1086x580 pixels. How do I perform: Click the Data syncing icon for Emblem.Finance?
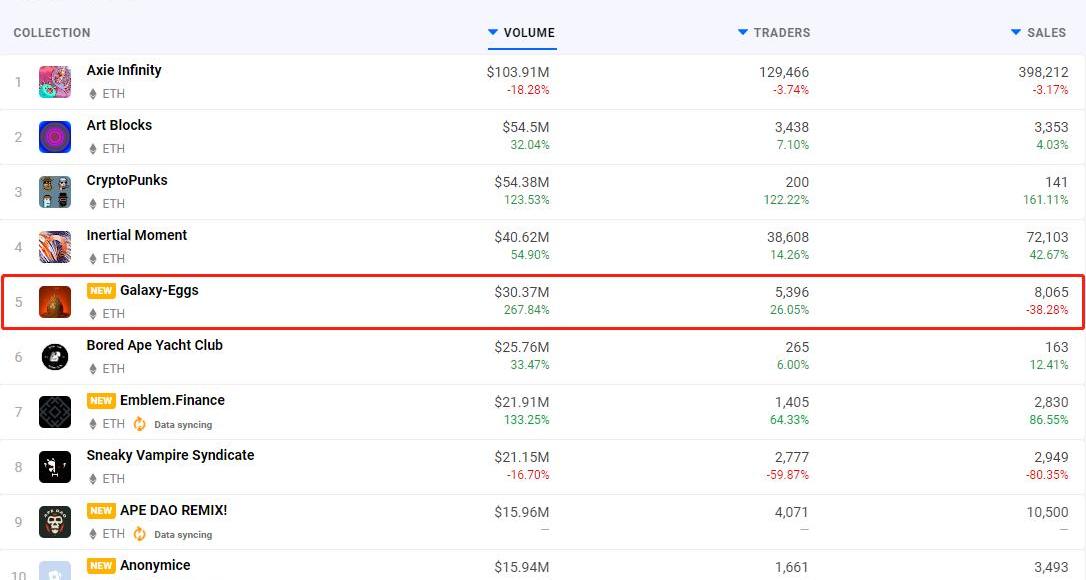pos(140,424)
